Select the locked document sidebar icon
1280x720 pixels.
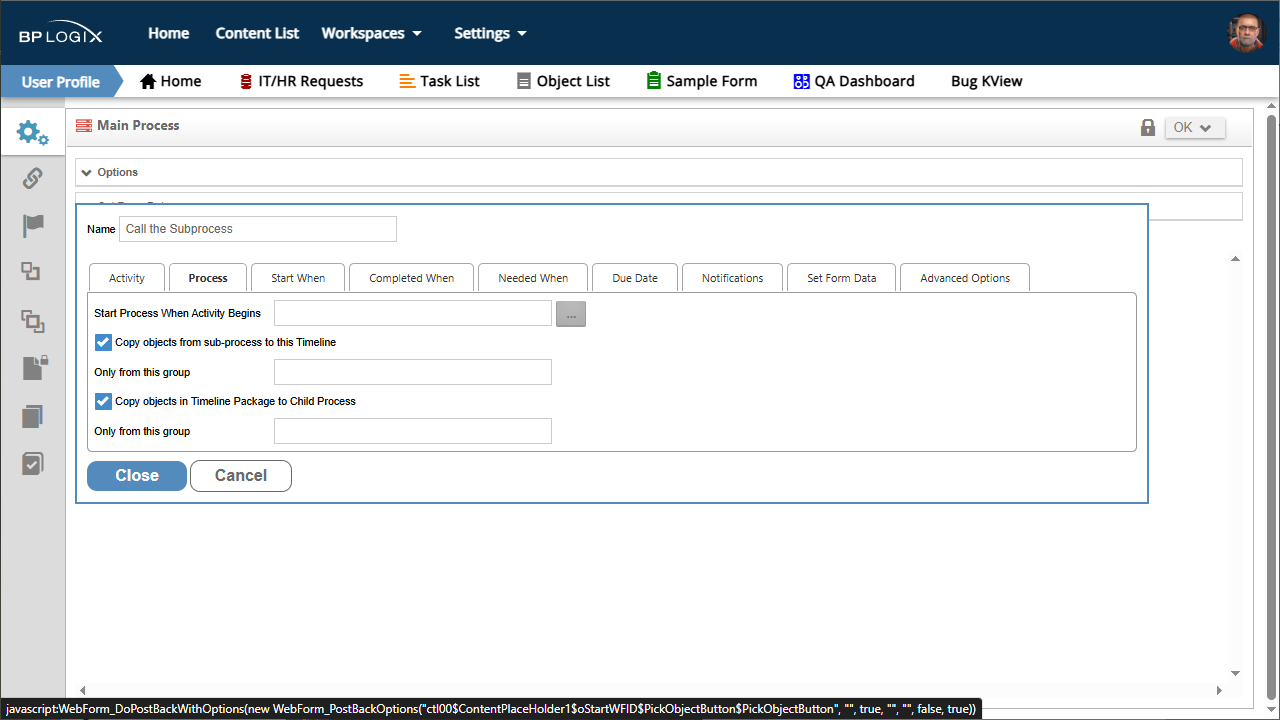click(x=34, y=367)
